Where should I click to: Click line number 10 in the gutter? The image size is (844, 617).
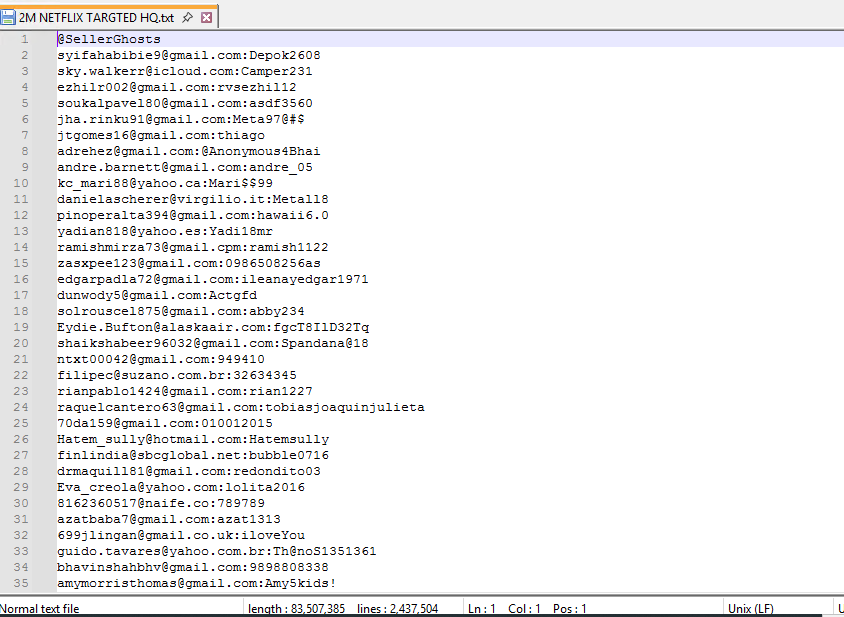pos(21,183)
